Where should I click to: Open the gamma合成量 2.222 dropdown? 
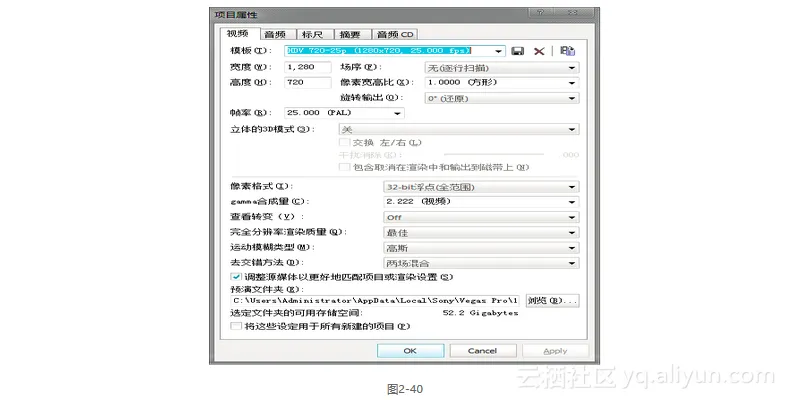click(x=481, y=202)
